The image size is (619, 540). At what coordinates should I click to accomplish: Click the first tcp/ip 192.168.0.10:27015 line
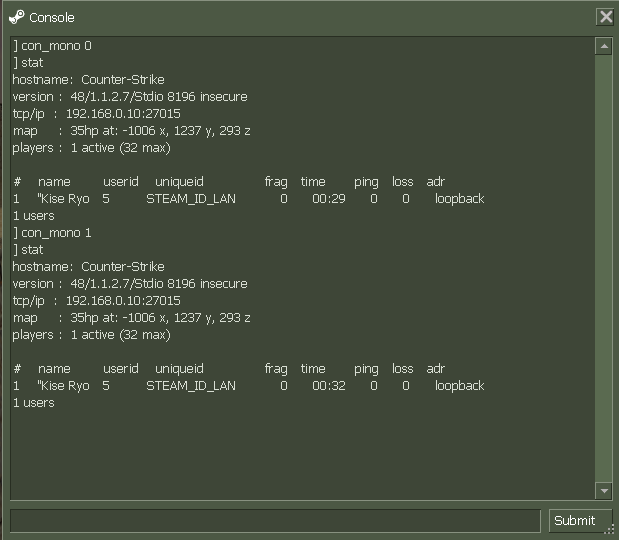(96, 114)
